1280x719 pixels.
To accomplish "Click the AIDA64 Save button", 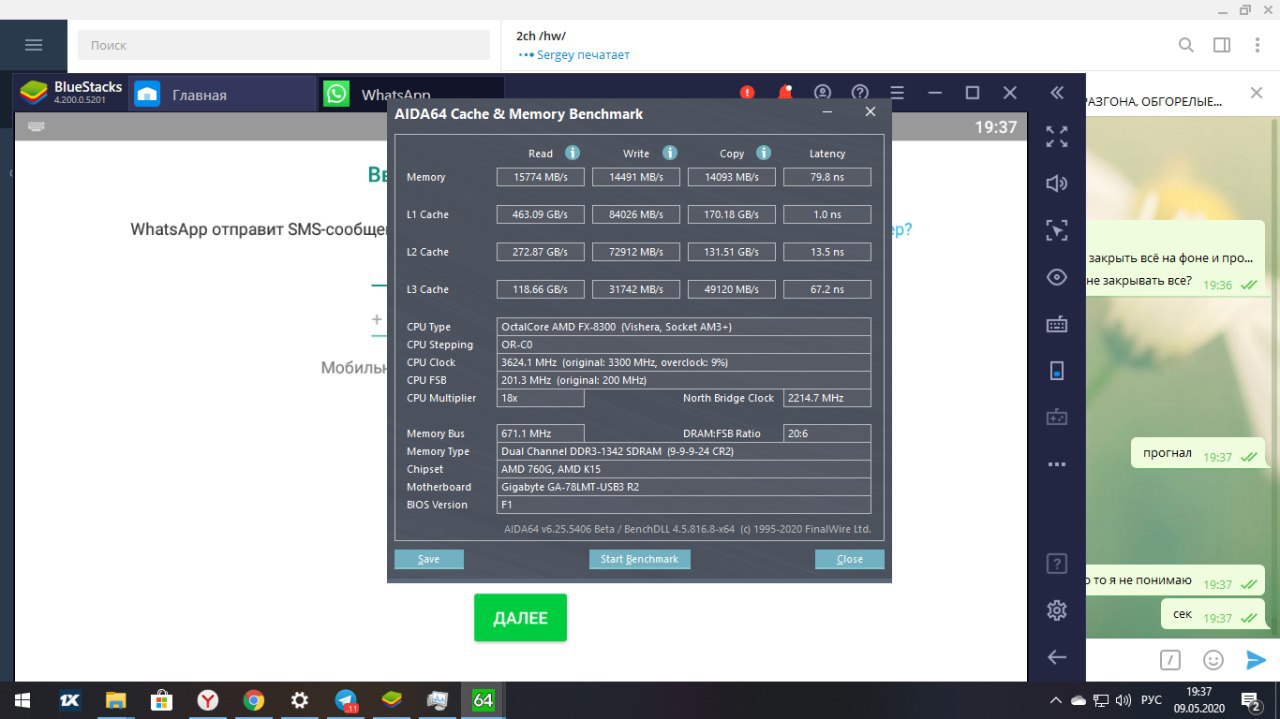I will [429, 559].
